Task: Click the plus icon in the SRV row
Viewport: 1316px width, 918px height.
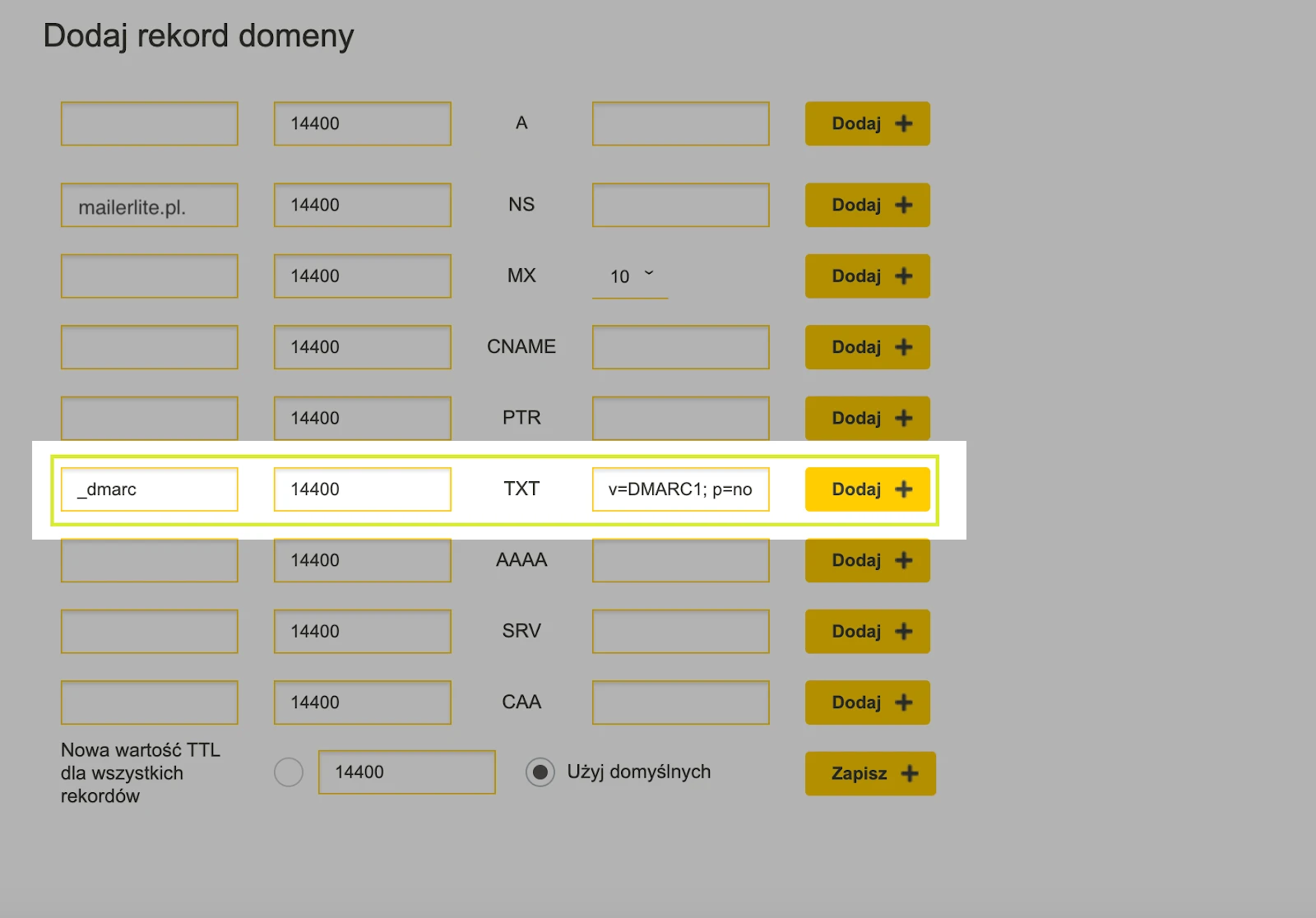Action: coord(903,632)
